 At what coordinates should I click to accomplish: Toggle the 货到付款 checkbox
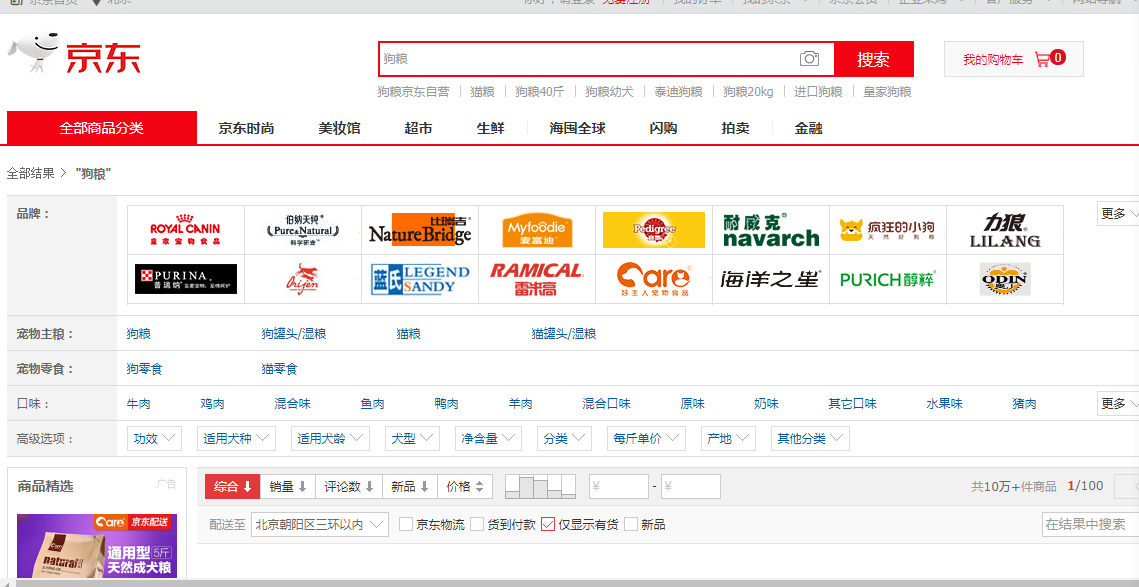tap(477, 524)
